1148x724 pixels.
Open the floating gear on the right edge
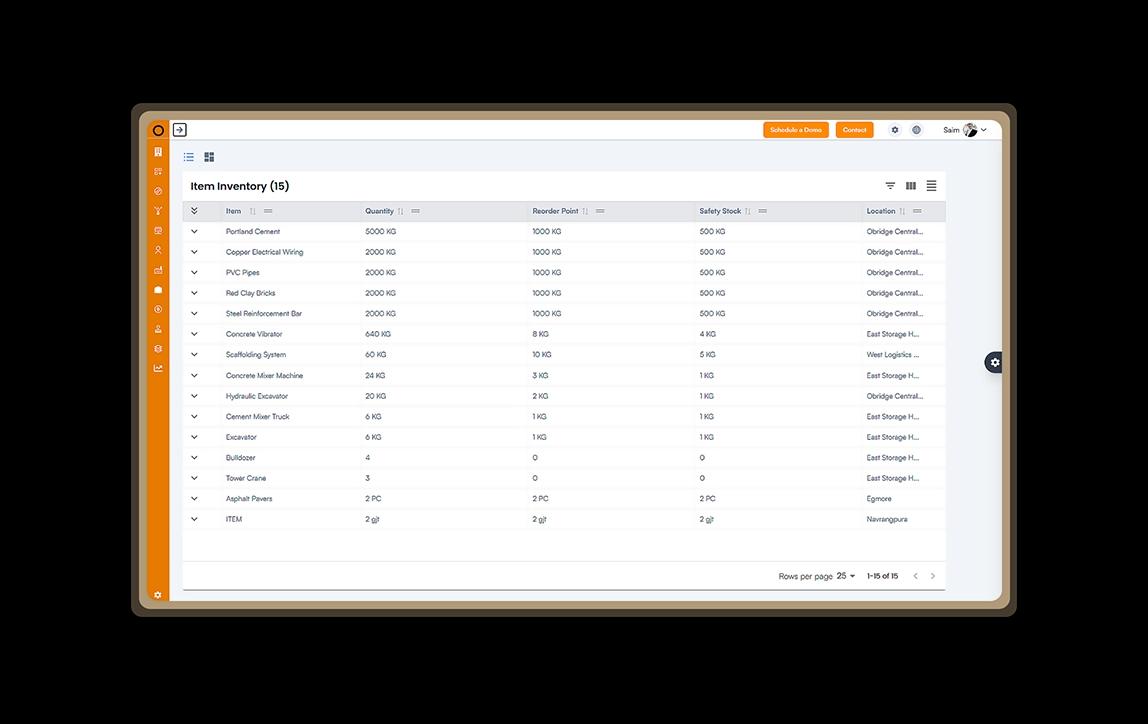point(993,362)
